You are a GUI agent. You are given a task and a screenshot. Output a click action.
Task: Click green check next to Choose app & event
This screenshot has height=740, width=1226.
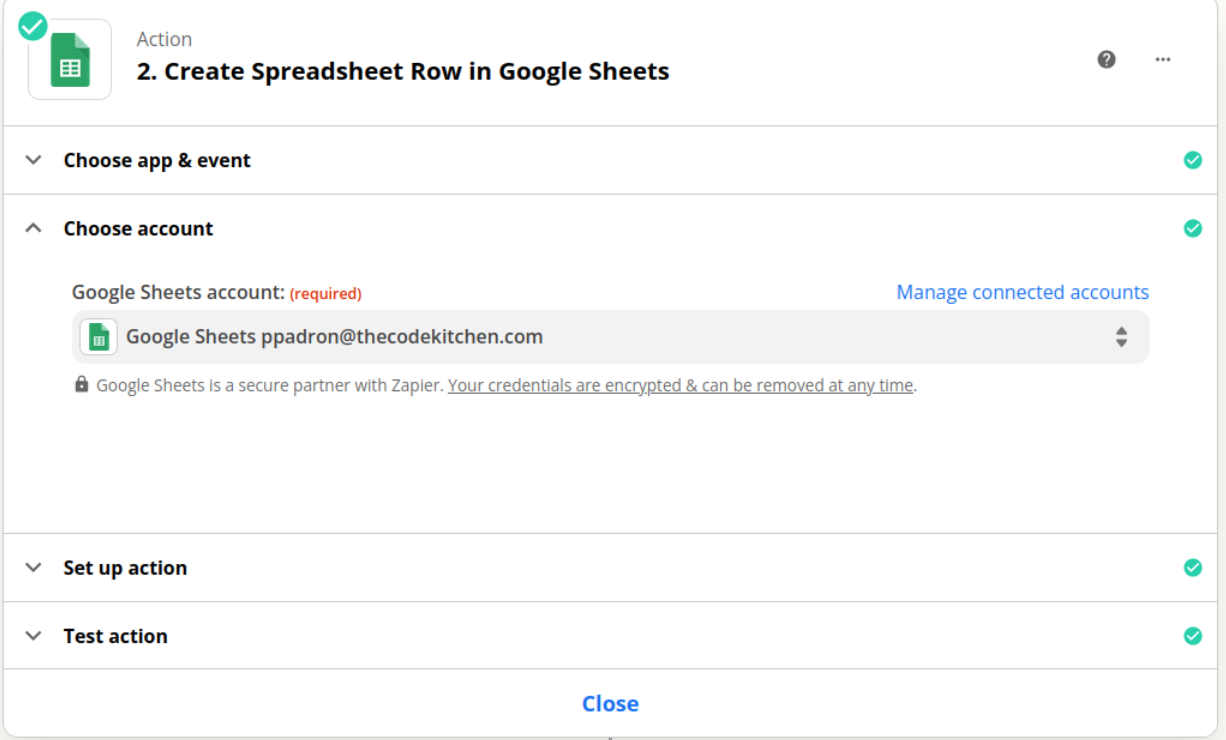point(1192,160)
